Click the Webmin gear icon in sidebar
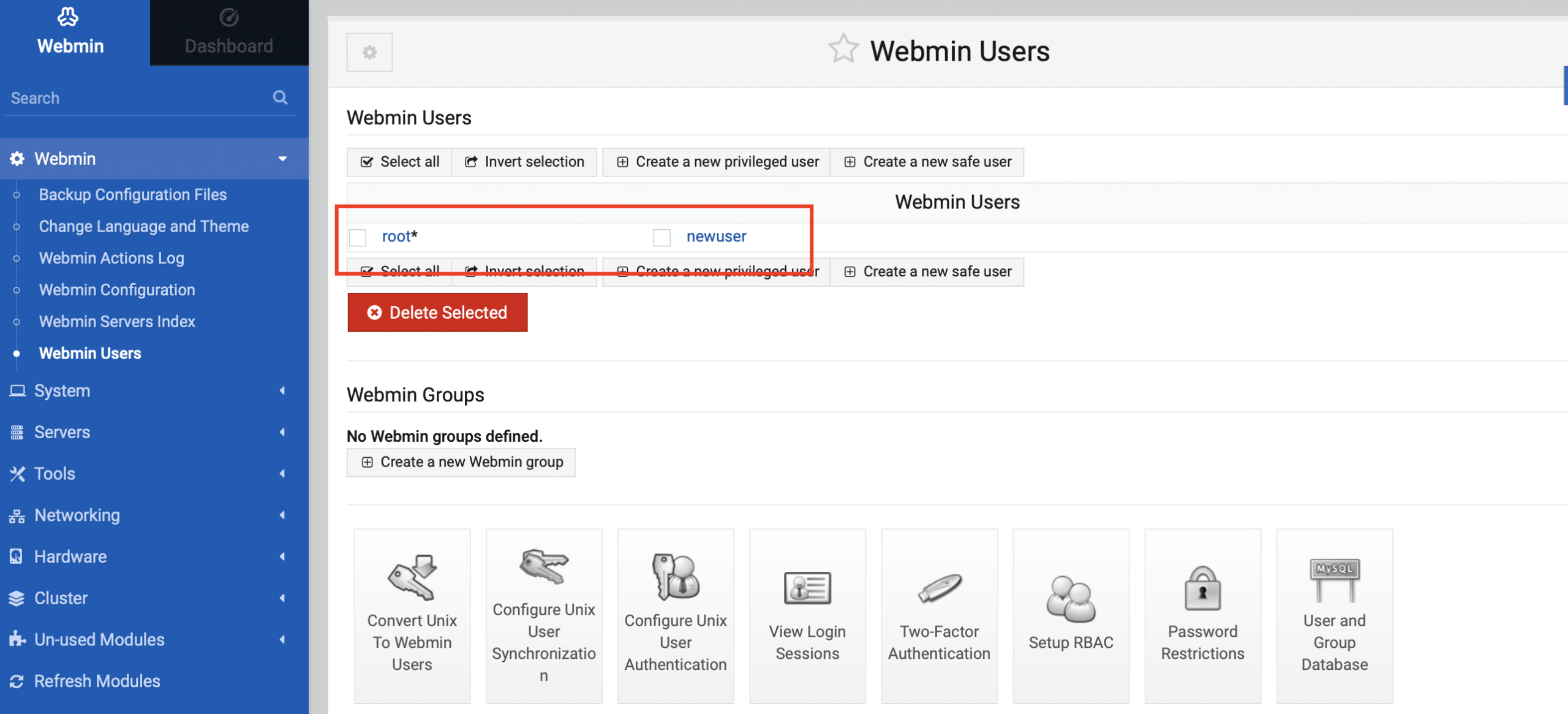 pyautogui.click(x=17, y=159)
